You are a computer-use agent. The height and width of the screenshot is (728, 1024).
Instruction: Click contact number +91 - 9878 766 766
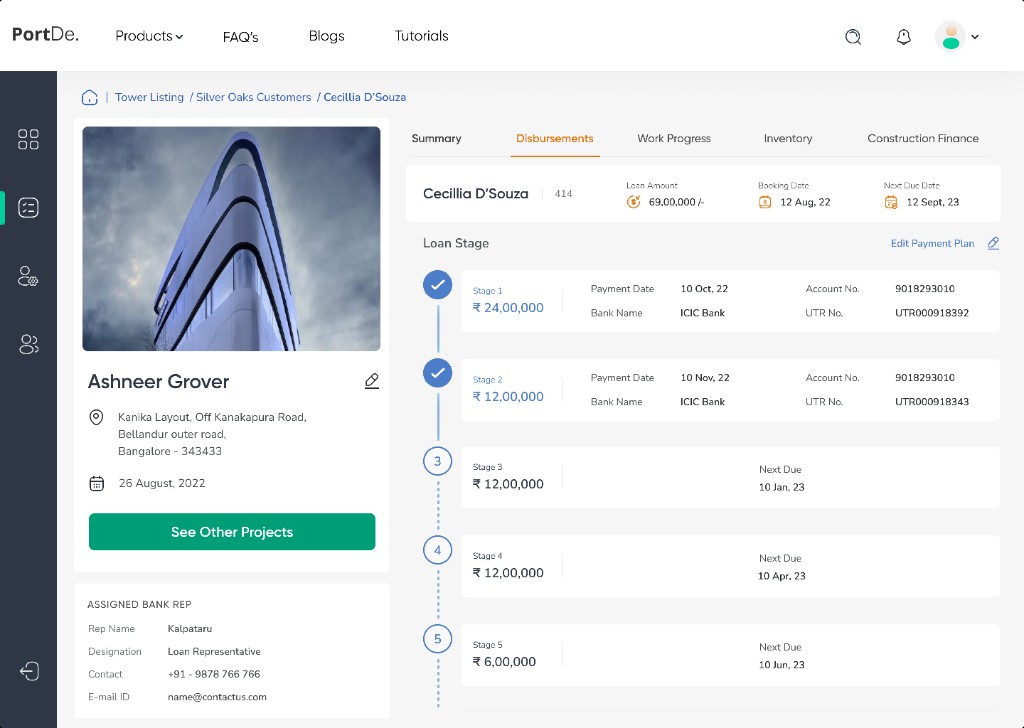[x=214, y=674]
